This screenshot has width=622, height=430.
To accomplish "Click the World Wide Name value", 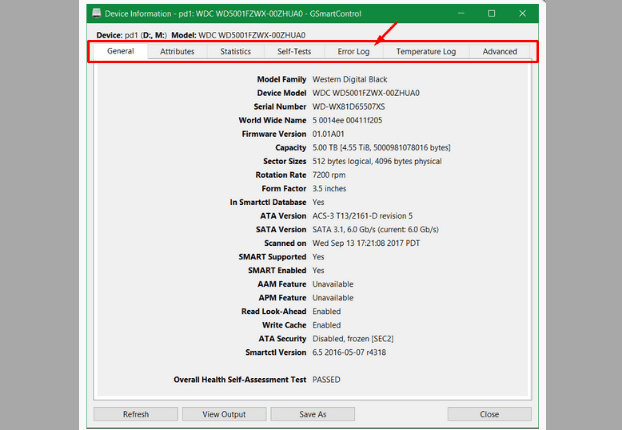I will coord(347,120).
